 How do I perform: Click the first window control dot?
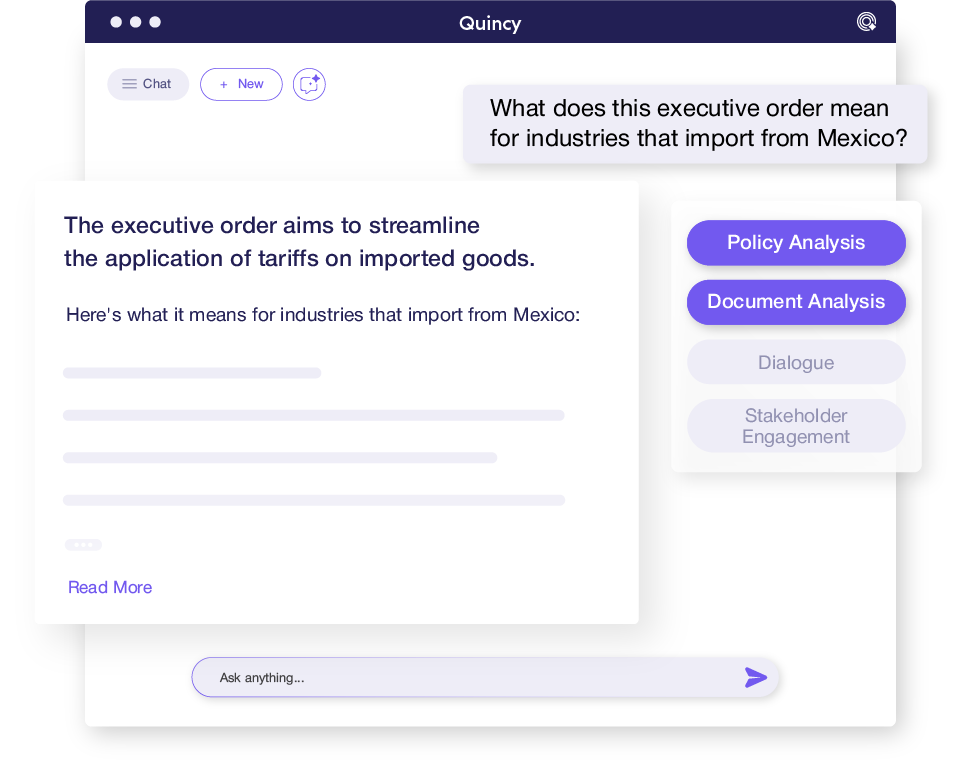116,22
